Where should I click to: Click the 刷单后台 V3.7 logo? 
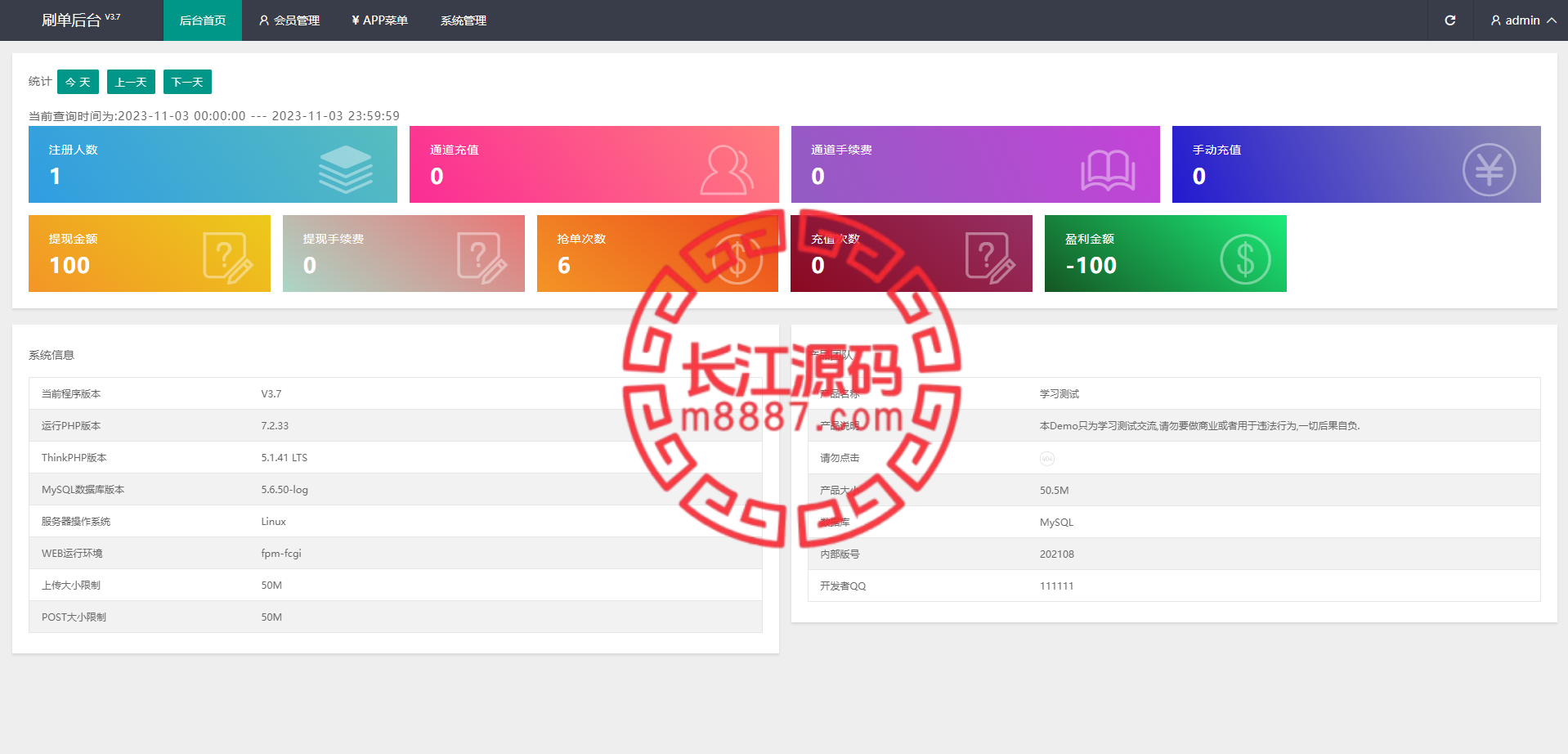[x=81, y=20]
